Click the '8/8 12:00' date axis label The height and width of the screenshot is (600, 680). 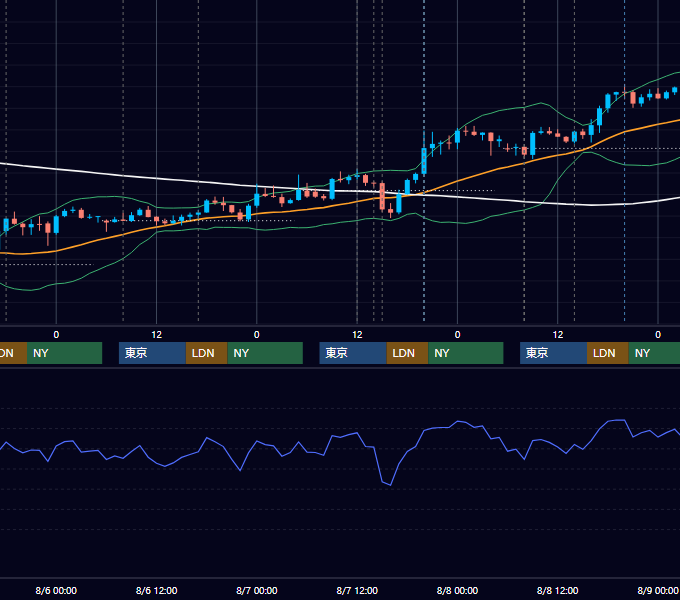tap(558, 590)
